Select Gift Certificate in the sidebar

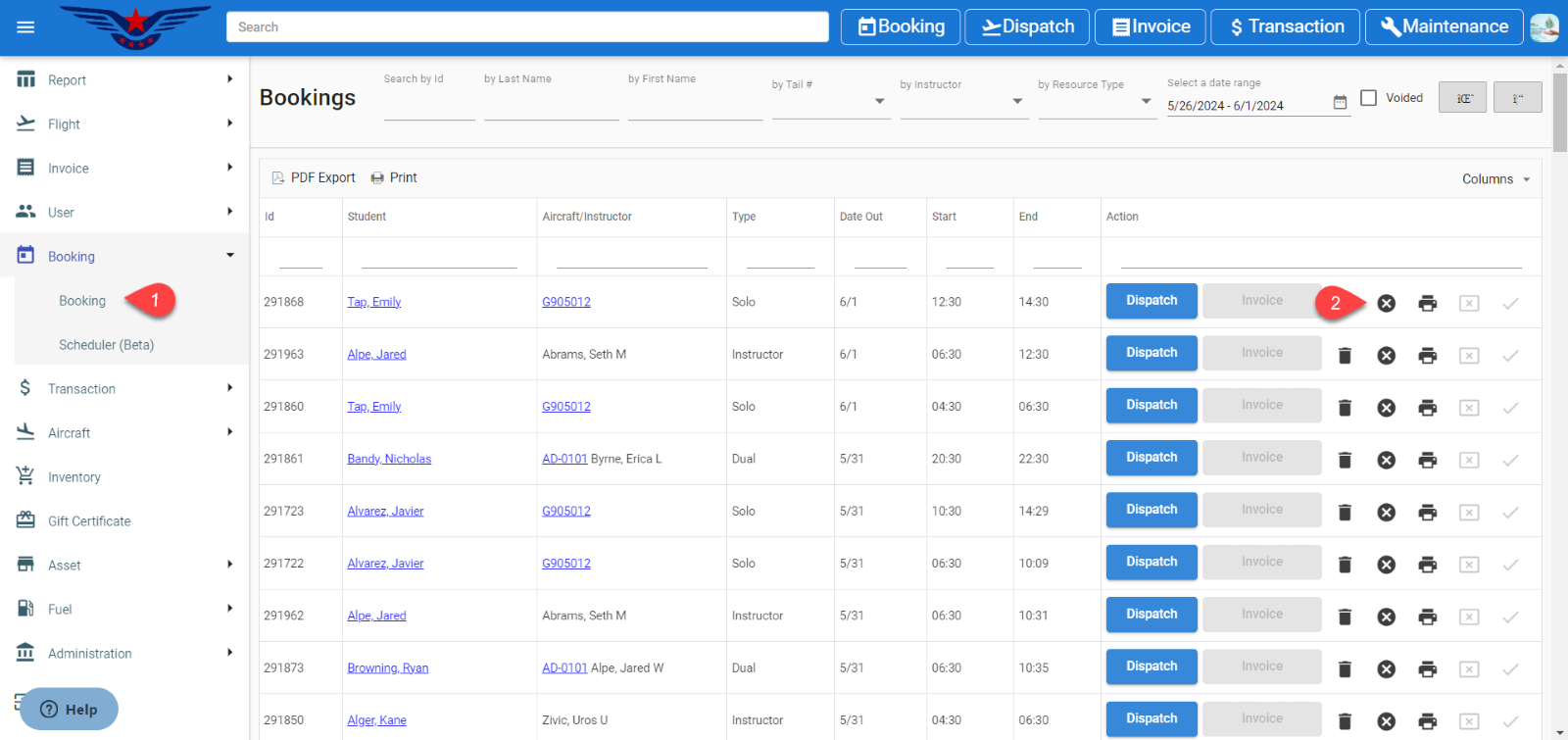tap(89, 521)
